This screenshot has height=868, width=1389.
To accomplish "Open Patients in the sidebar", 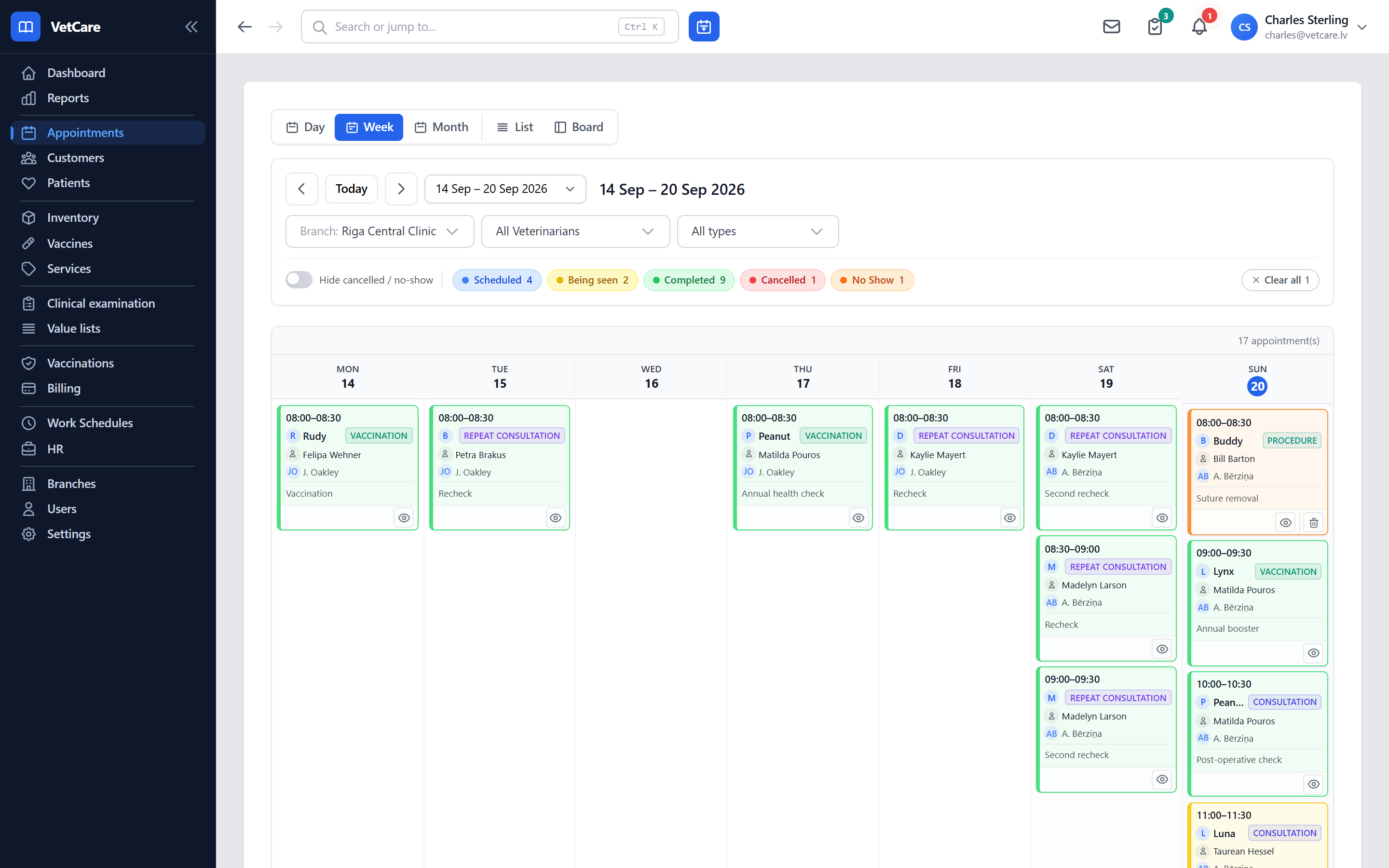I will point(108,183).
